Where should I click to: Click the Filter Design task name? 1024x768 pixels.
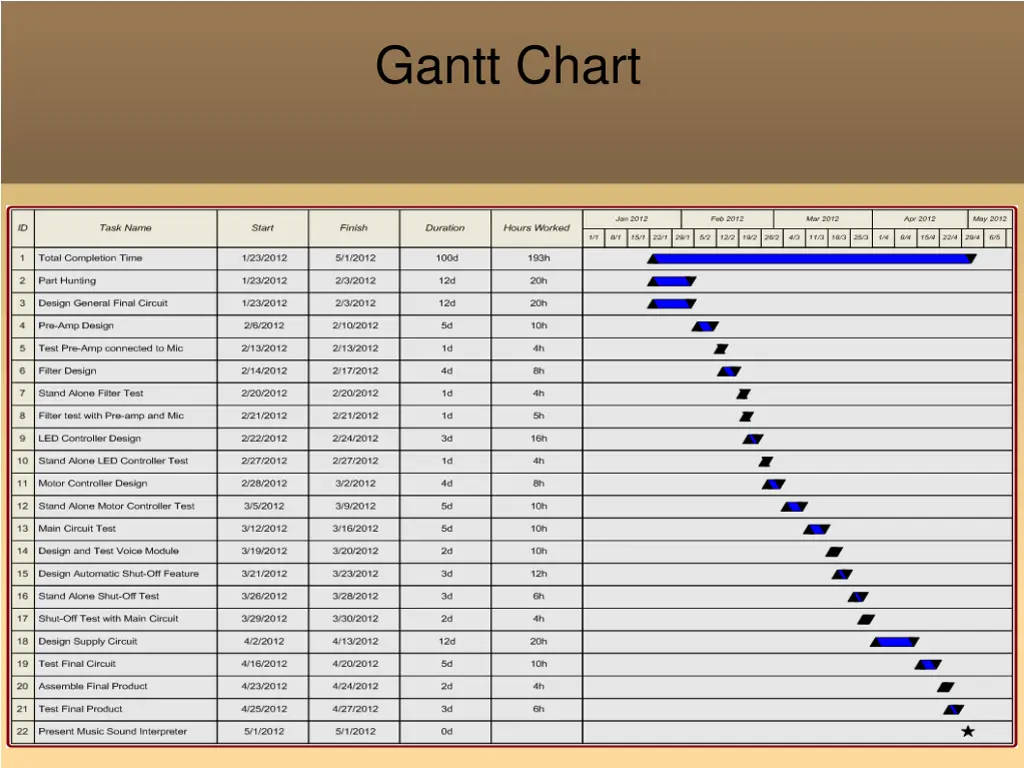tap(68, 371)
